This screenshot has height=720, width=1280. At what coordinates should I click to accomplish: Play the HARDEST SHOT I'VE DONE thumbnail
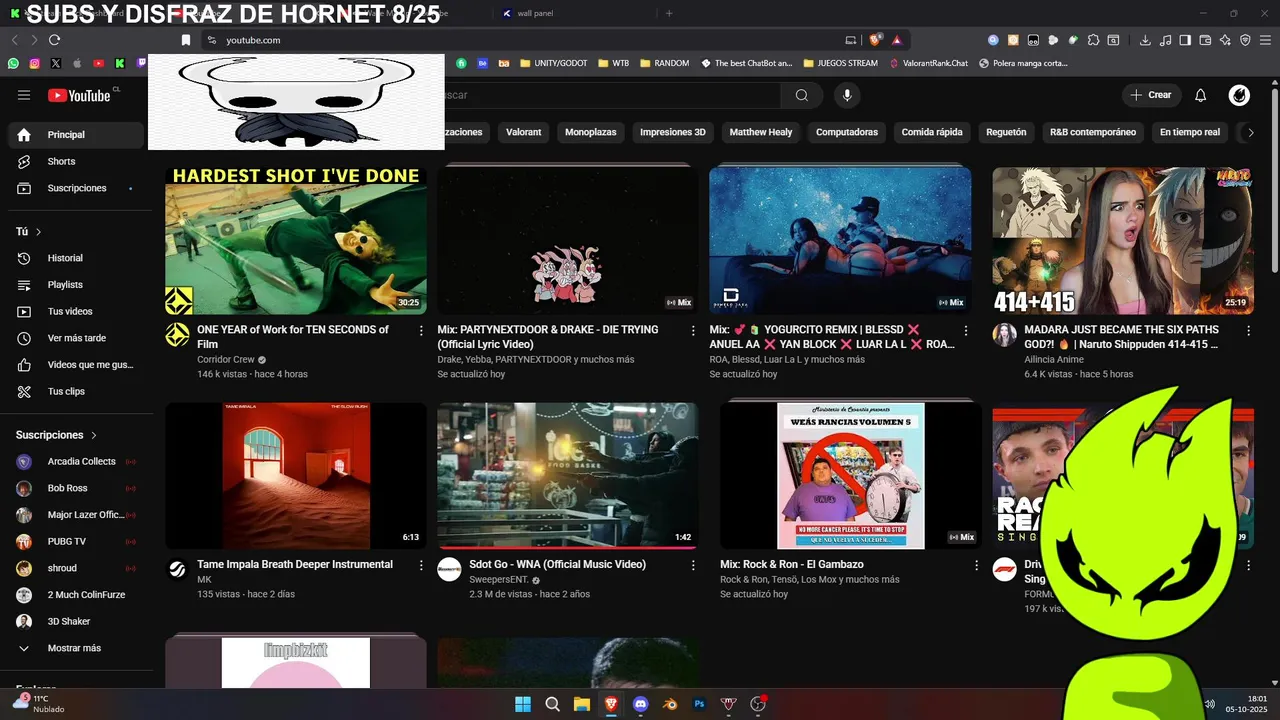(x=296, y=240)
